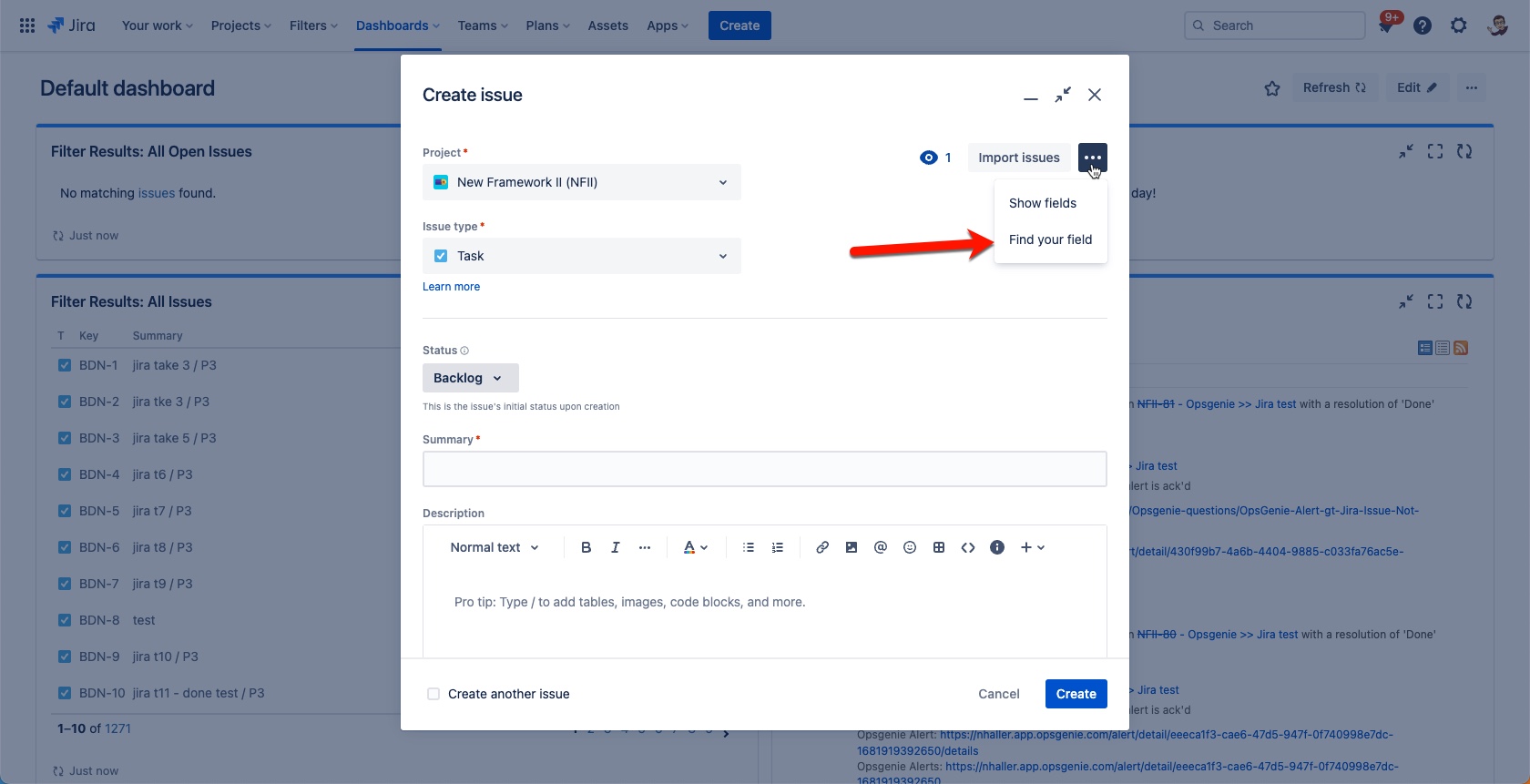
Task: Apply bold formatting in Description
Action: [586, 547]
